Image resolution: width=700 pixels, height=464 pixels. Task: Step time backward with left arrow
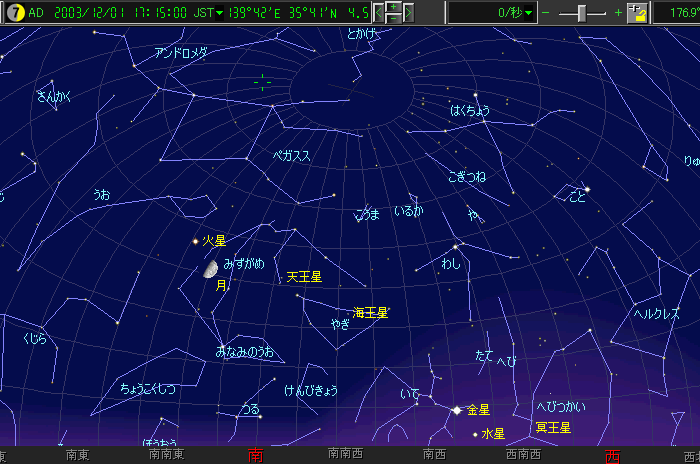point(379,13)
